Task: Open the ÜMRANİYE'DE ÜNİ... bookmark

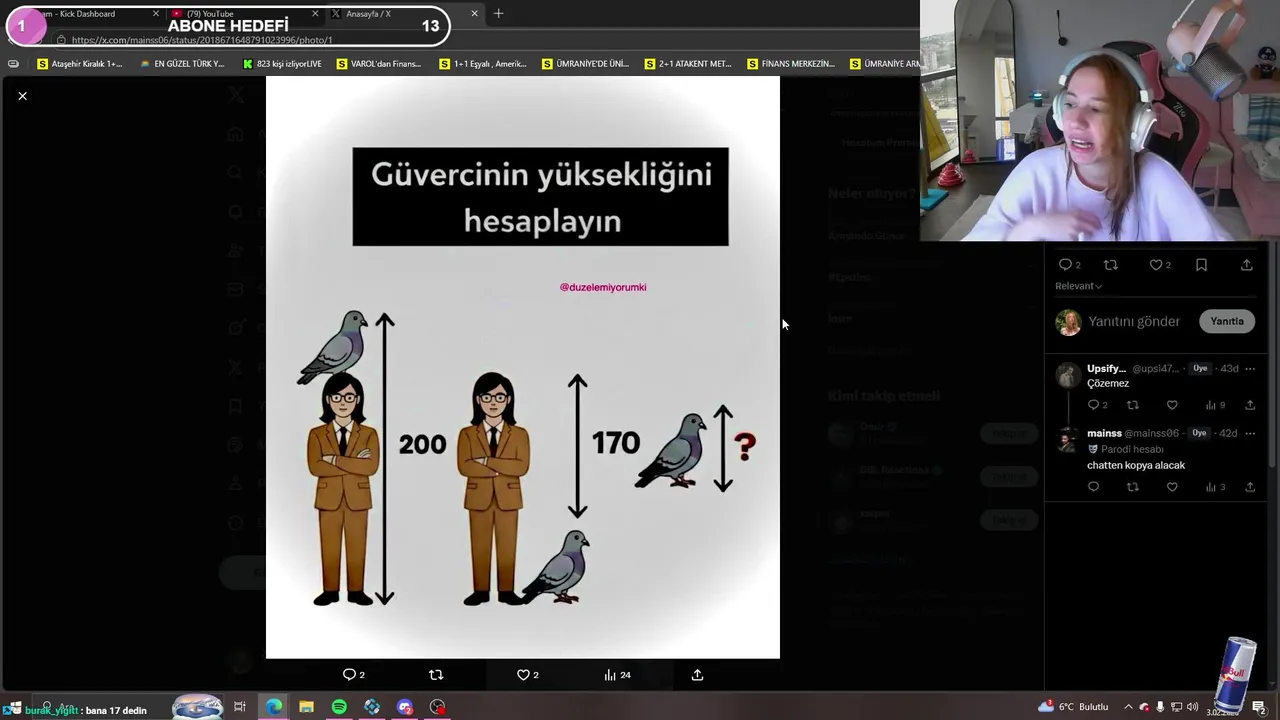Action: (x=585, y=64)
